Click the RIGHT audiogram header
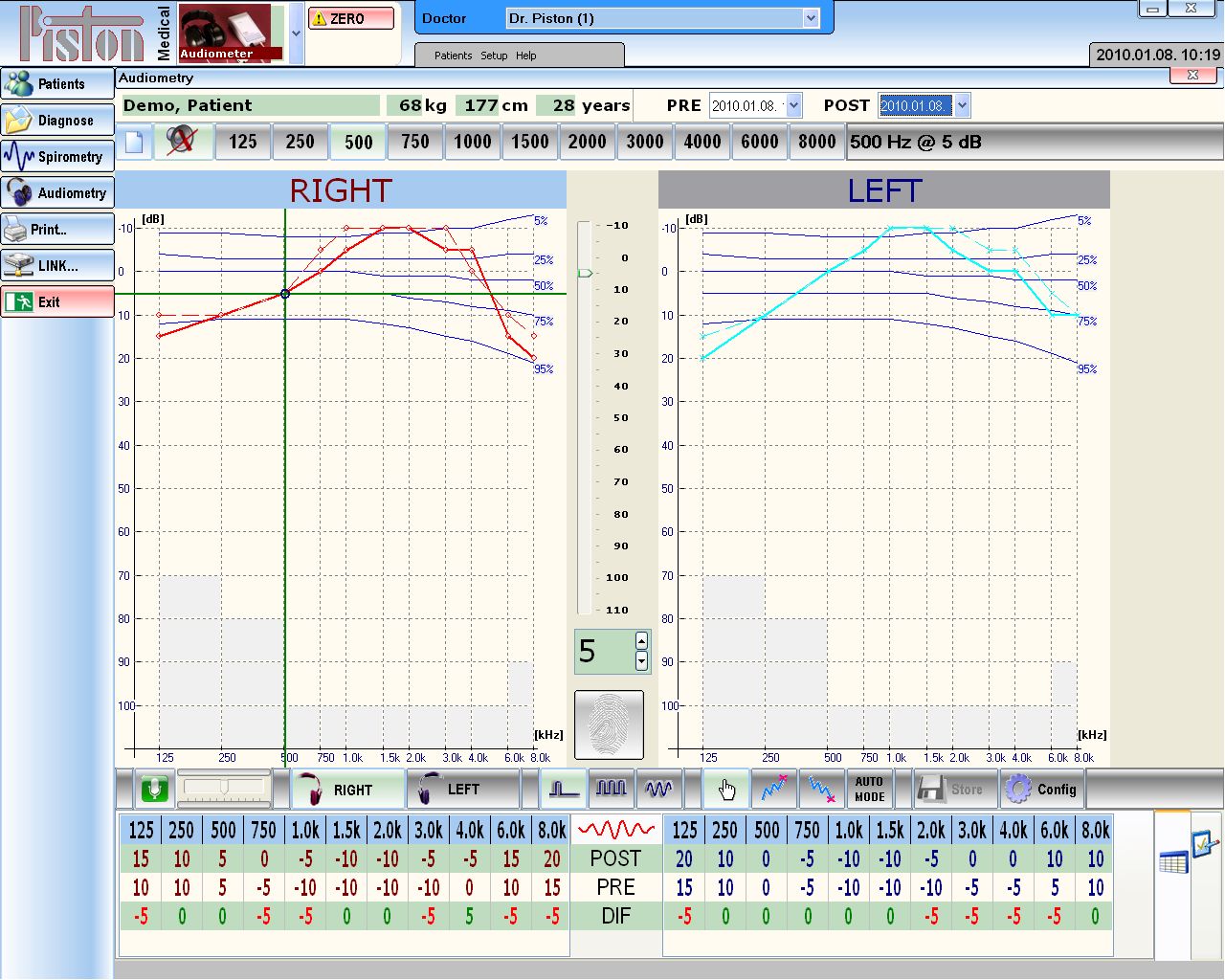The height and width of the screenshot is (980, 1225). (x=341, y=190)
